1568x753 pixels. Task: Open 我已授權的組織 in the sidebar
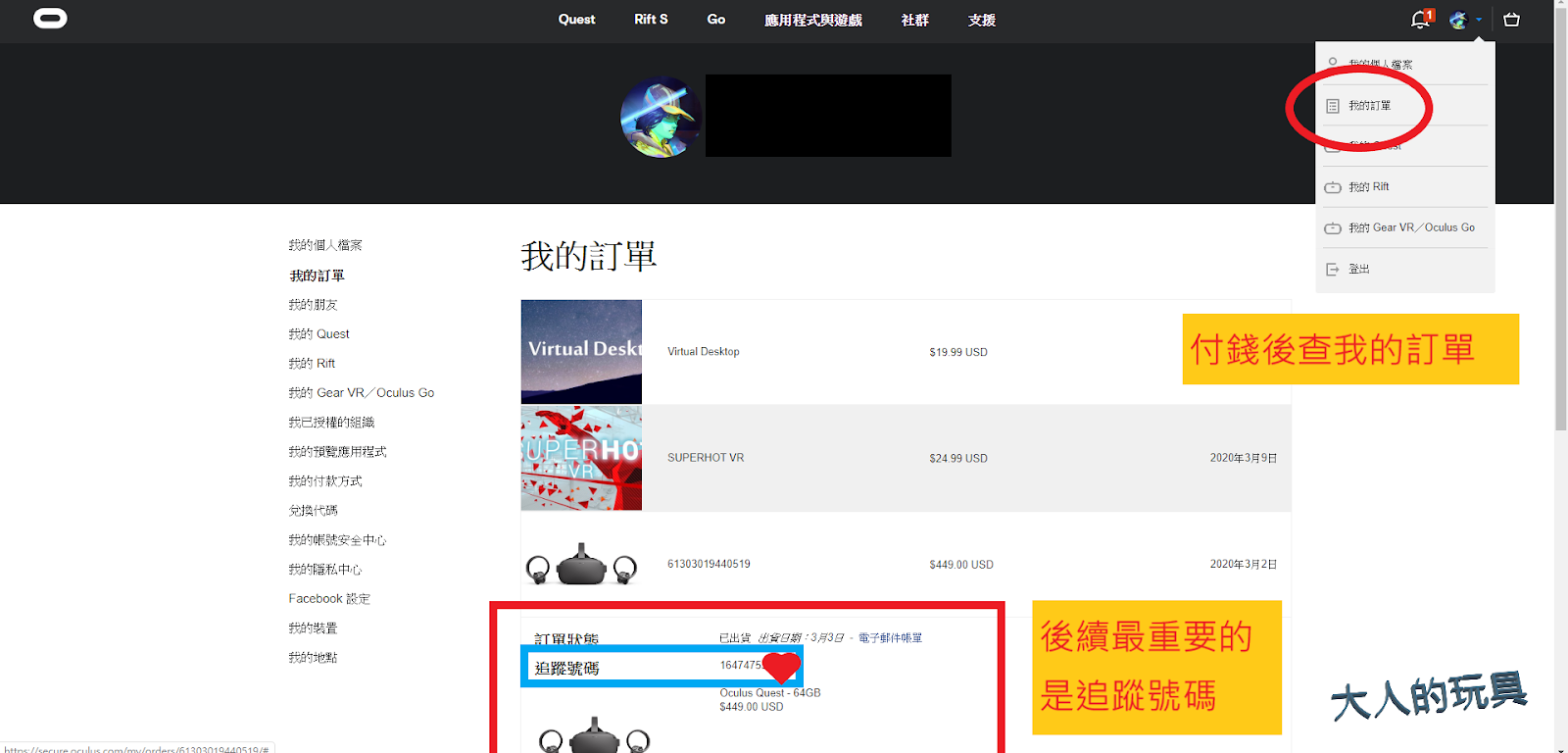(x=331, y=423)
